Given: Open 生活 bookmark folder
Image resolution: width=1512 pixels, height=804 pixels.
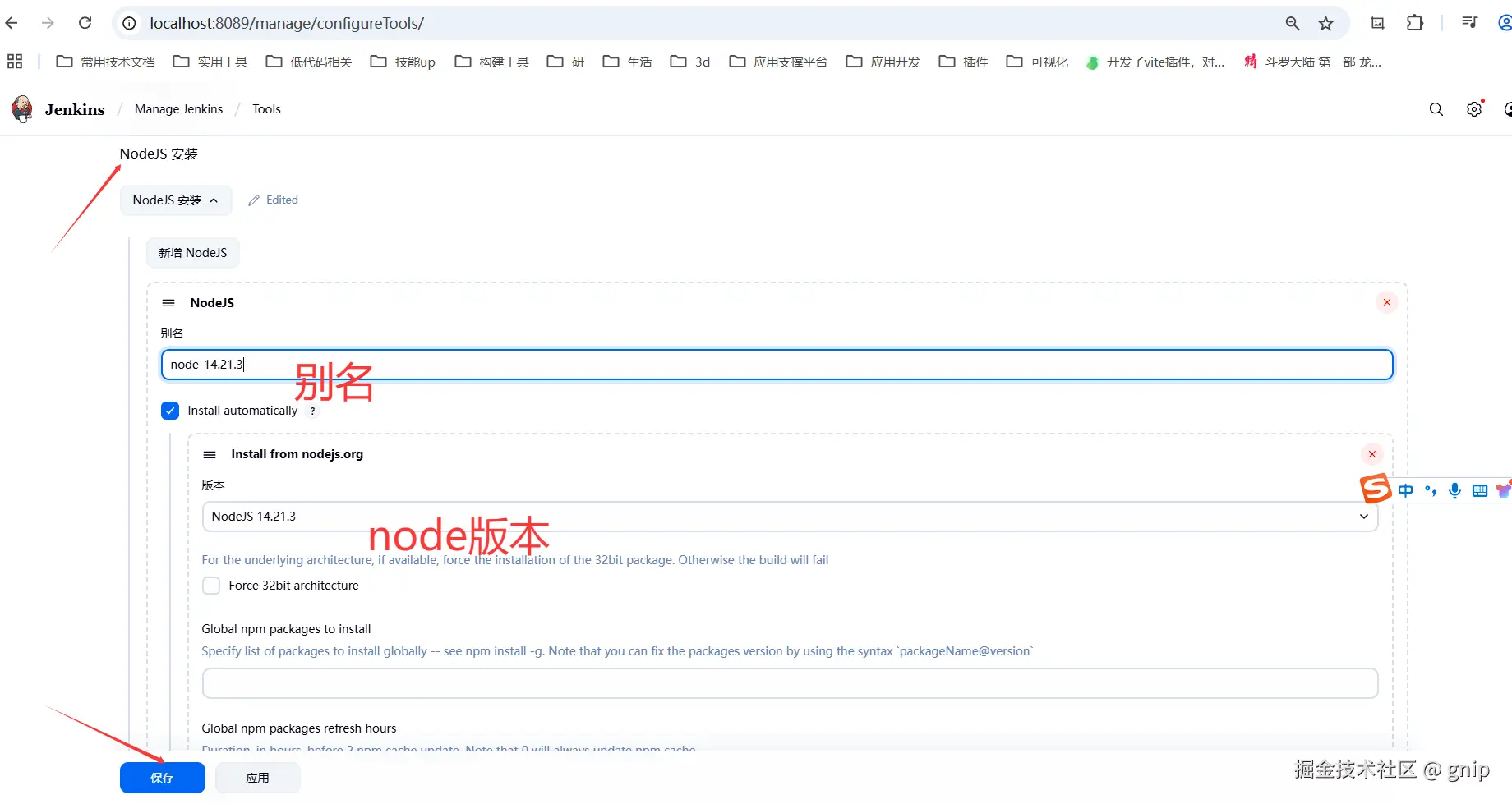Looking at the screenshot, I should click(x=627, y=62).
